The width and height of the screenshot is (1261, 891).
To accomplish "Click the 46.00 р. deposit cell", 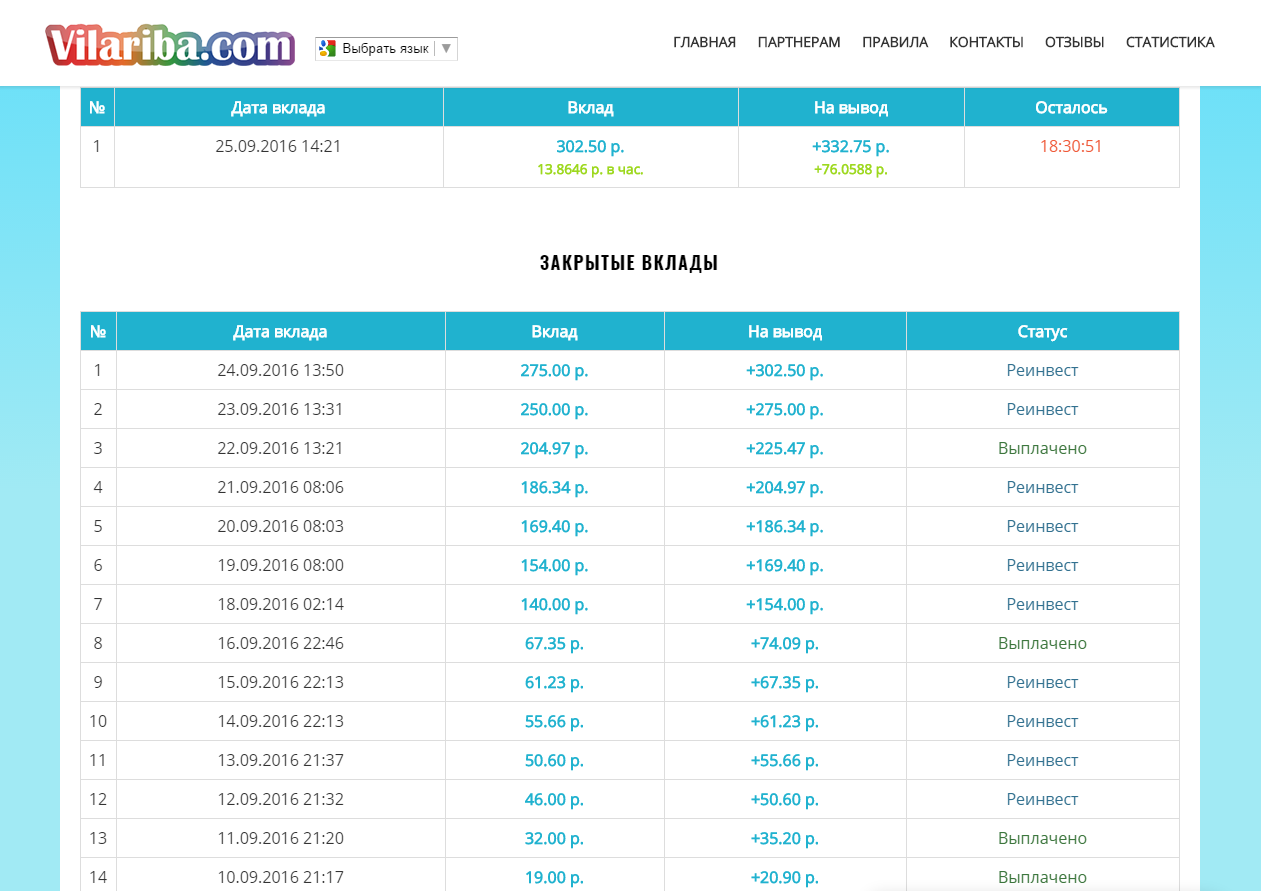I will [x=554, y=799].
